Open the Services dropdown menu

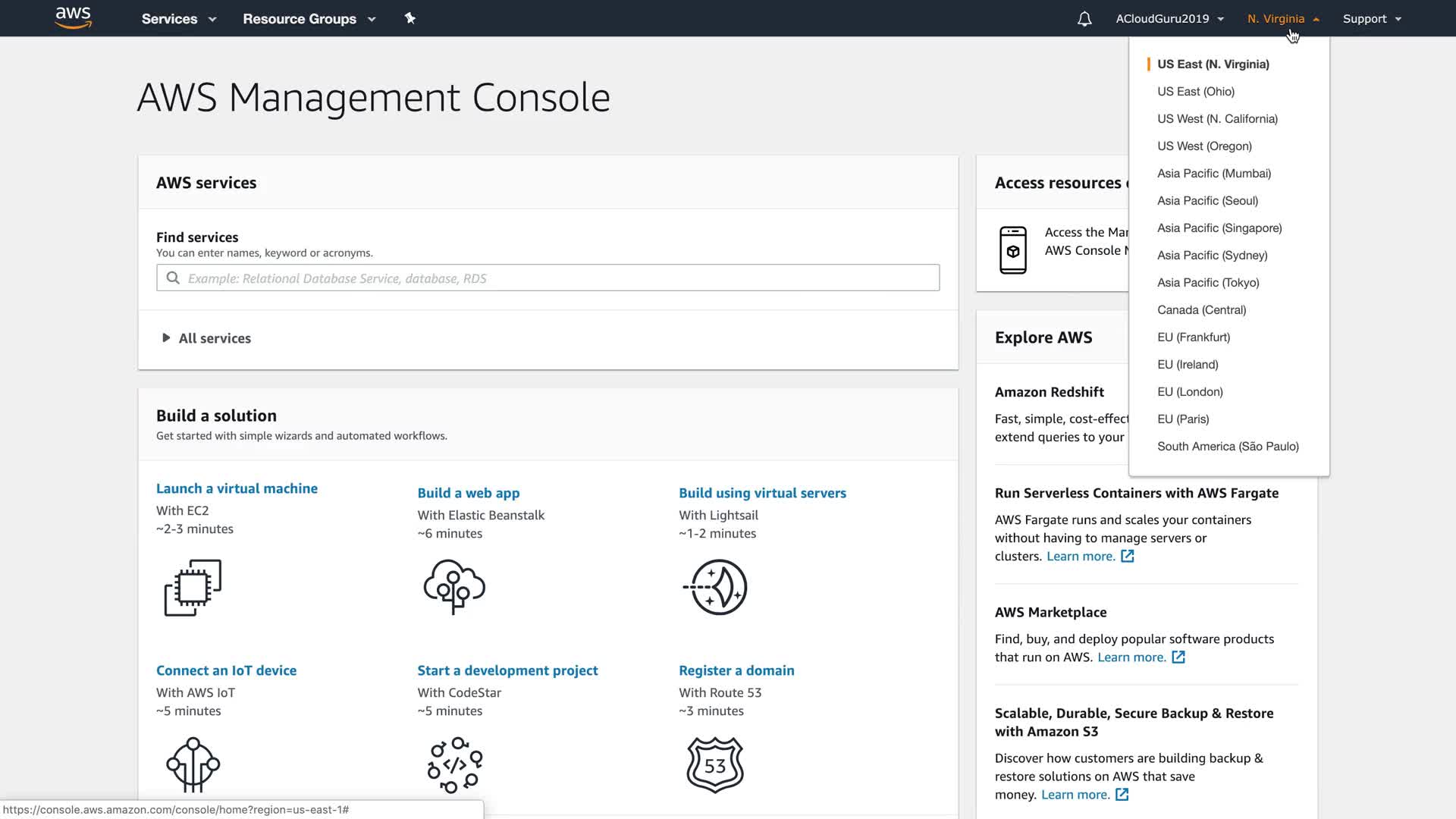tap(178, 19)
